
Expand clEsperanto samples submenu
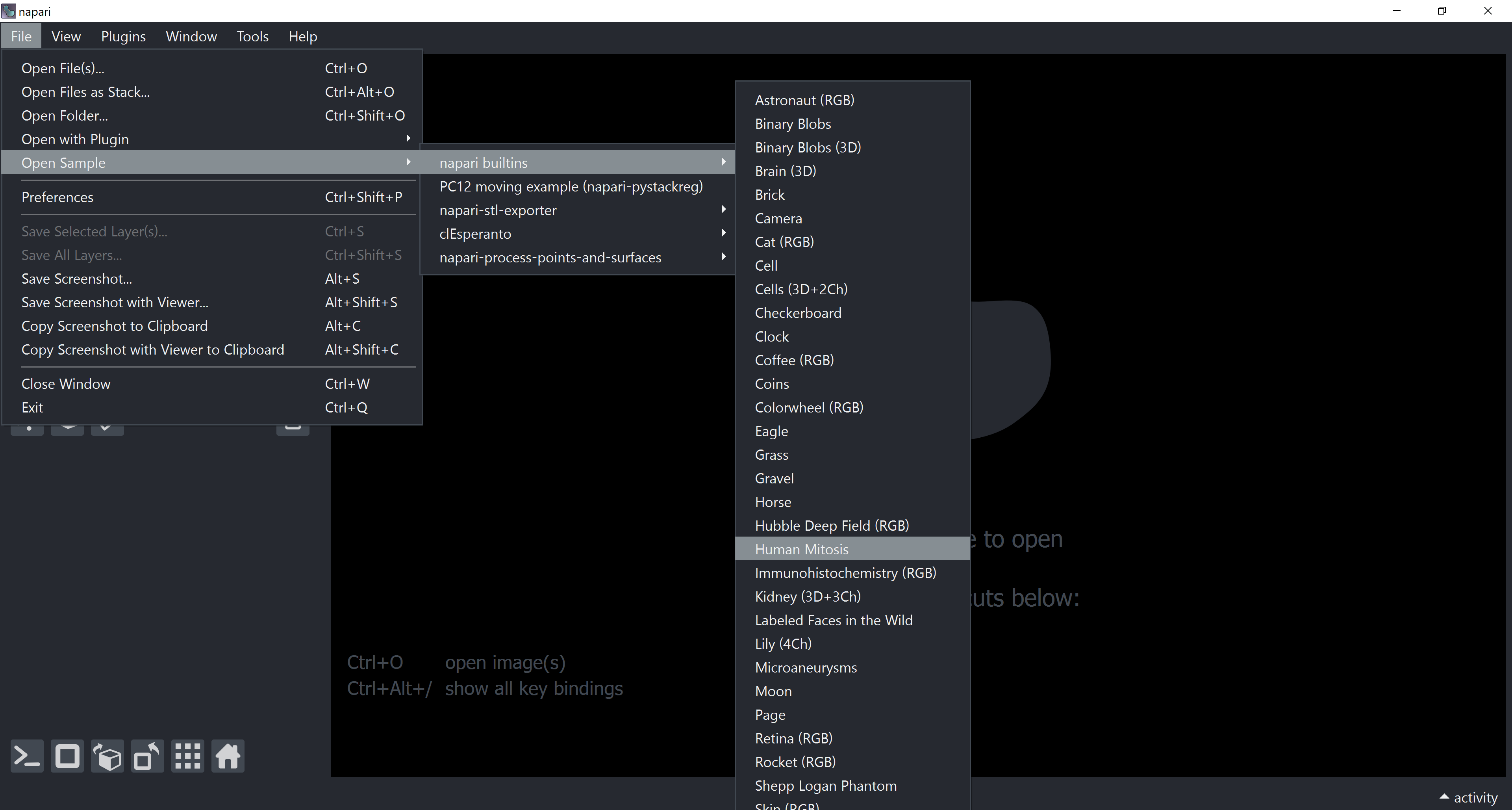pos(578,234)
